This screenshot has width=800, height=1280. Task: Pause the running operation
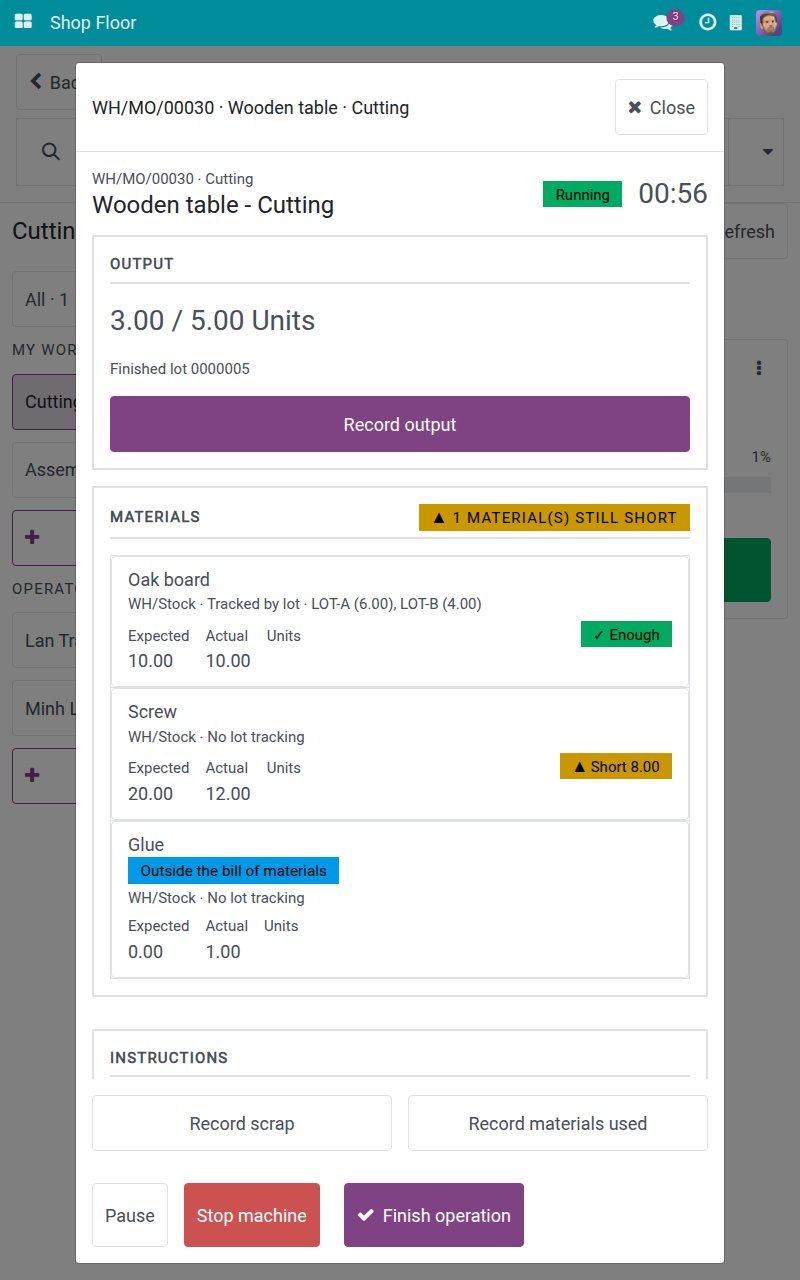[x=130, y=1215]
